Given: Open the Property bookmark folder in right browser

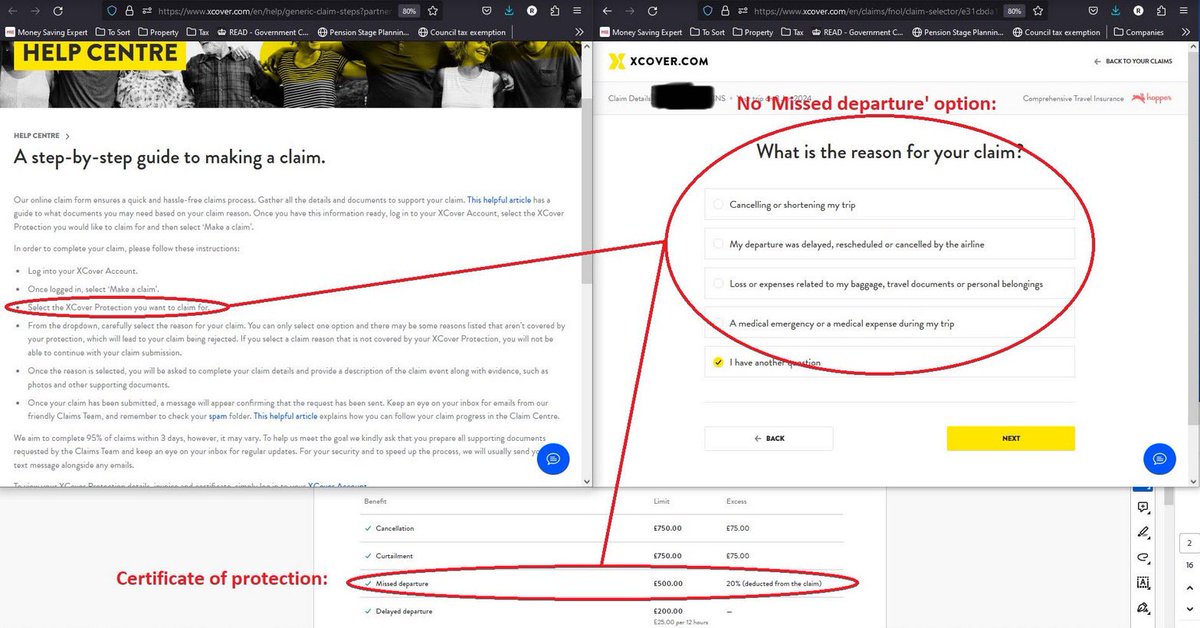Looking at the screenshot, I should pyautogui.click(x=752, y=32).
